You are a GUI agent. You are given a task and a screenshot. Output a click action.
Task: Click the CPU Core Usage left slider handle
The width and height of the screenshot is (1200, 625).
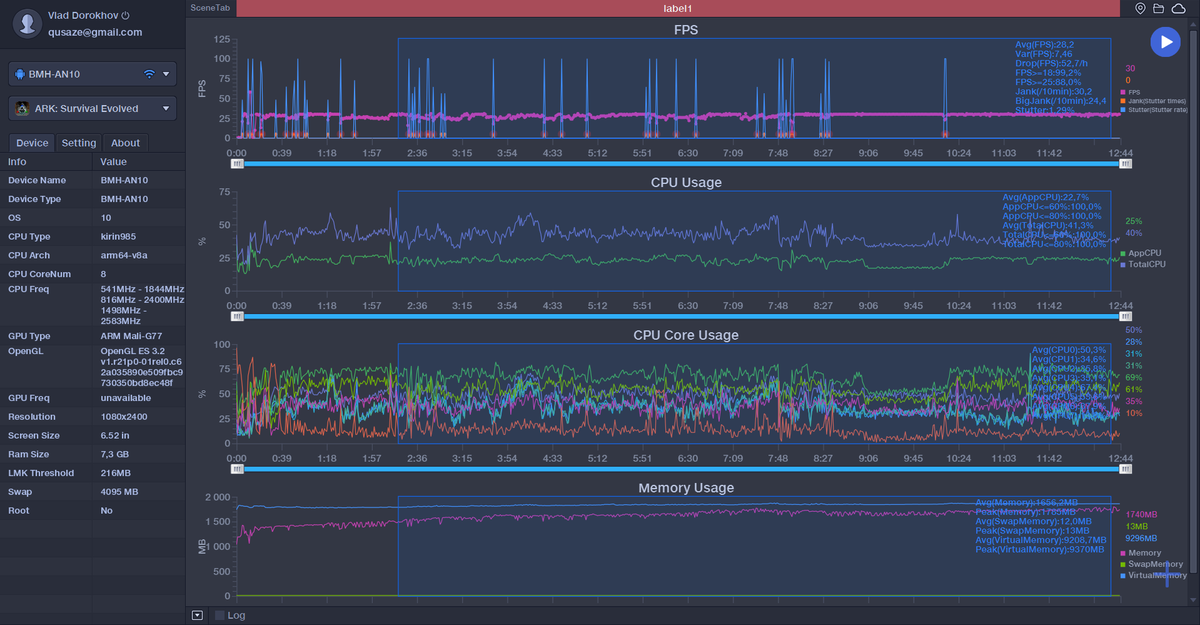tap(237, 468)
